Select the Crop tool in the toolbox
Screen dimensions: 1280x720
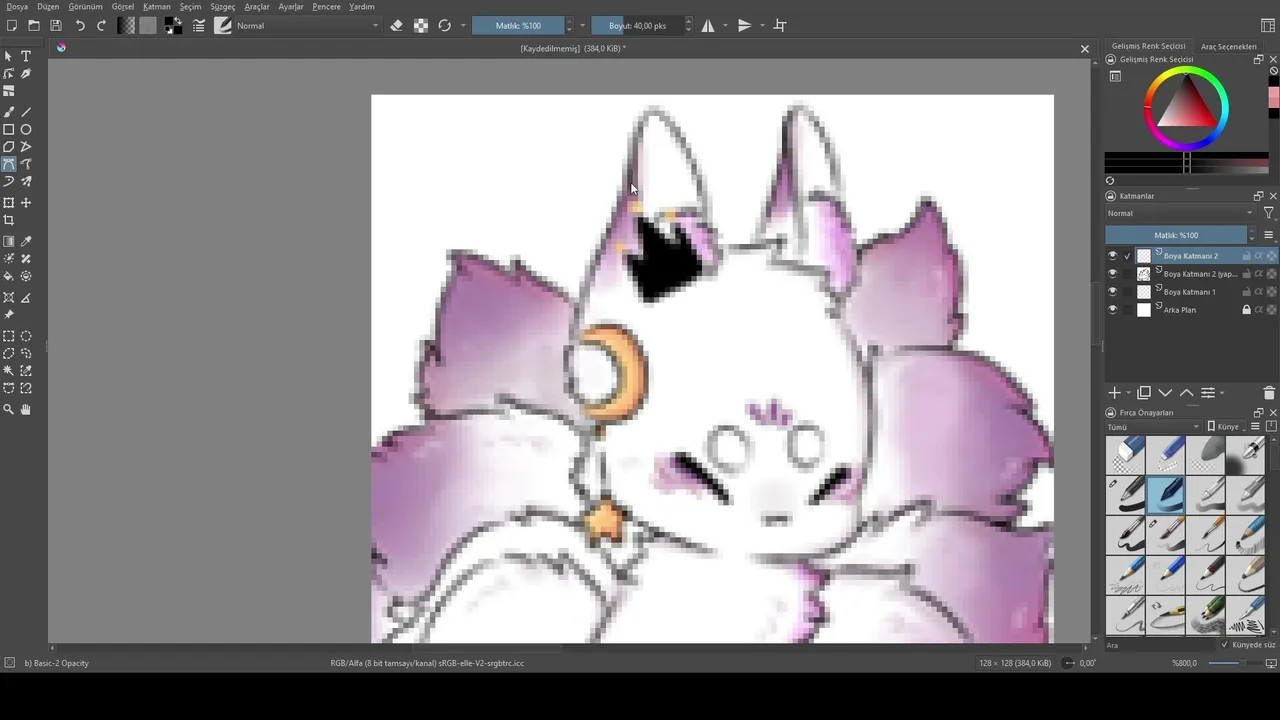click(9, 220)
